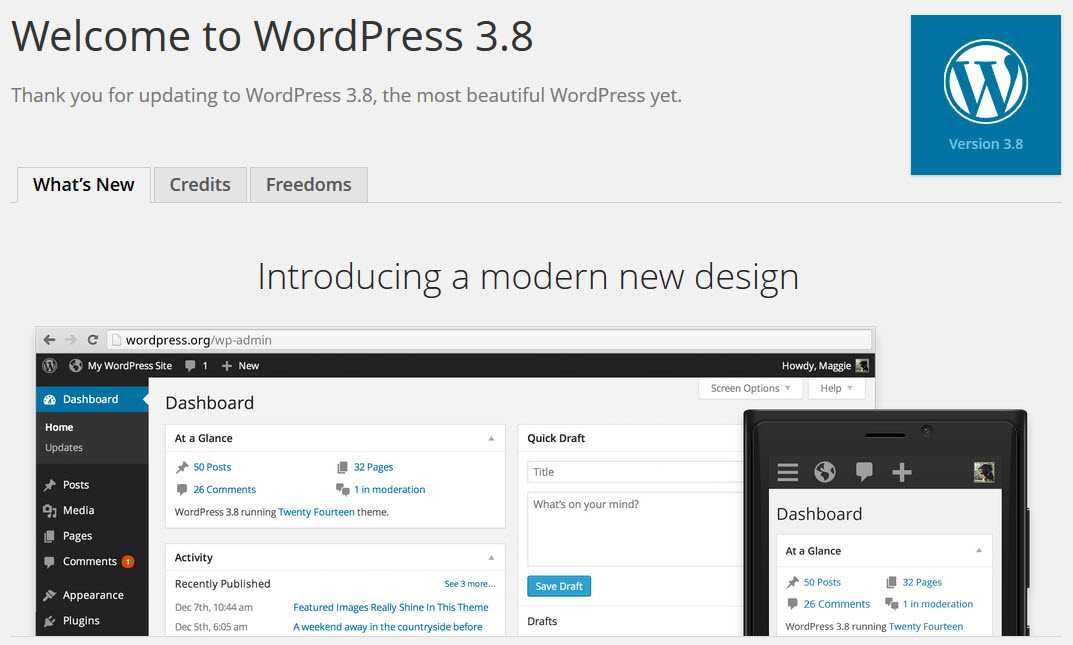Click the comment bubble icon in admin bar
The width and height of the screenshot is (1073, 645).
190,366
